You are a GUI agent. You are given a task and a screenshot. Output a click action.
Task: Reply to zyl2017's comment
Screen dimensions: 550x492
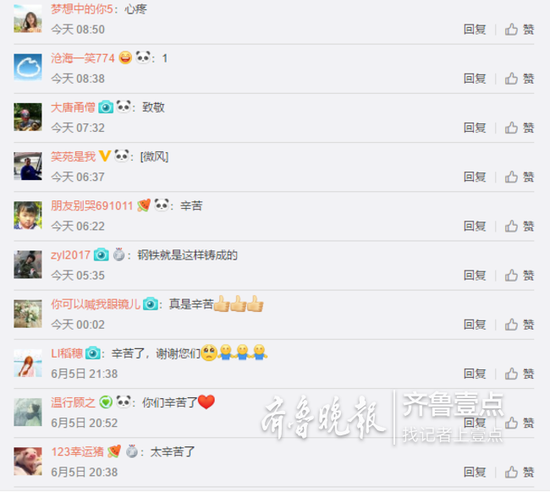pos(475,275)
